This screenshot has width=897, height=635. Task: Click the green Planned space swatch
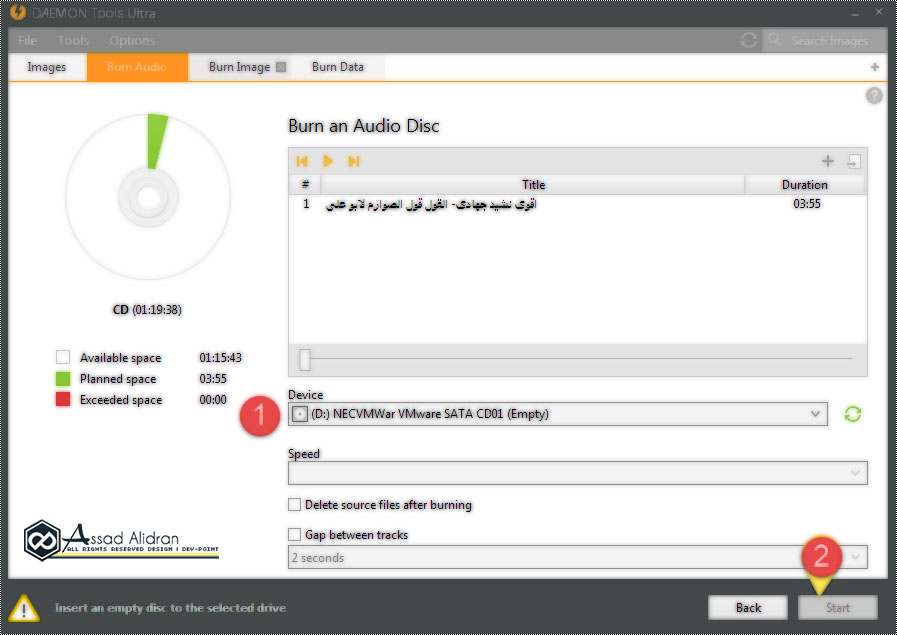(62, 379)
